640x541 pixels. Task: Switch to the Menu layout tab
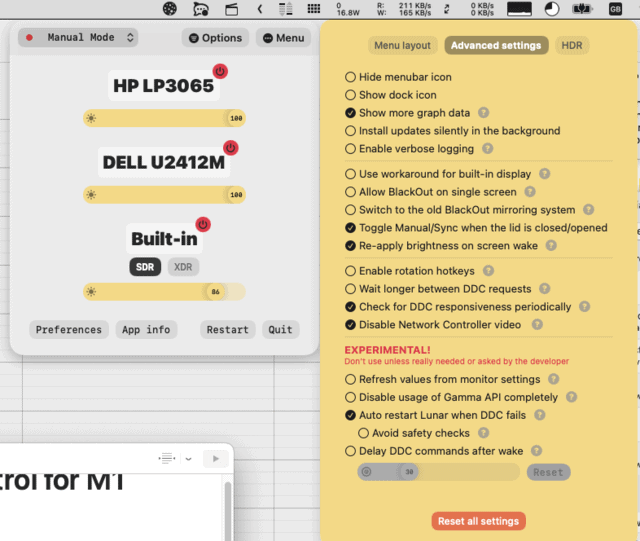(x=402, y=45)
